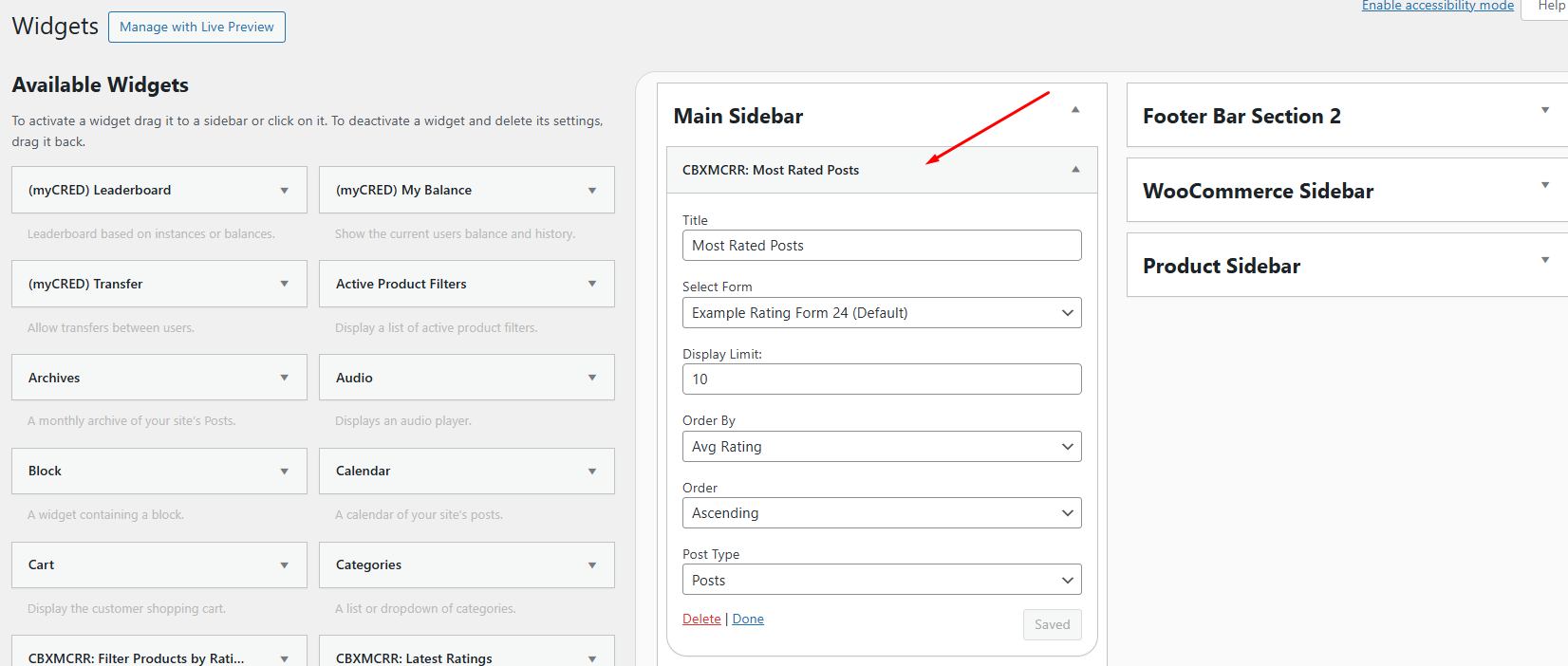Collapse the CBXMCRR: Most Rated Posts widget
The height and width of the screenshot is (666, 1568).
coord(1075,170)
